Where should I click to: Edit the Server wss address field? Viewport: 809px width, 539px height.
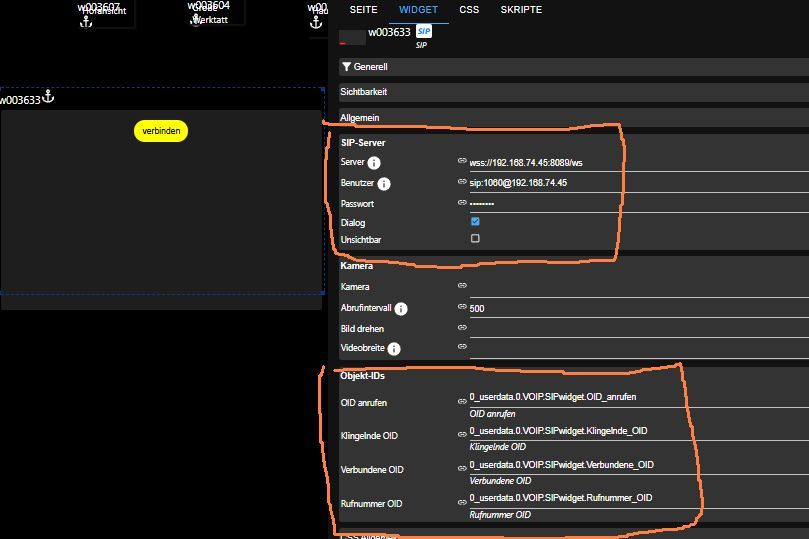[639, 163]
